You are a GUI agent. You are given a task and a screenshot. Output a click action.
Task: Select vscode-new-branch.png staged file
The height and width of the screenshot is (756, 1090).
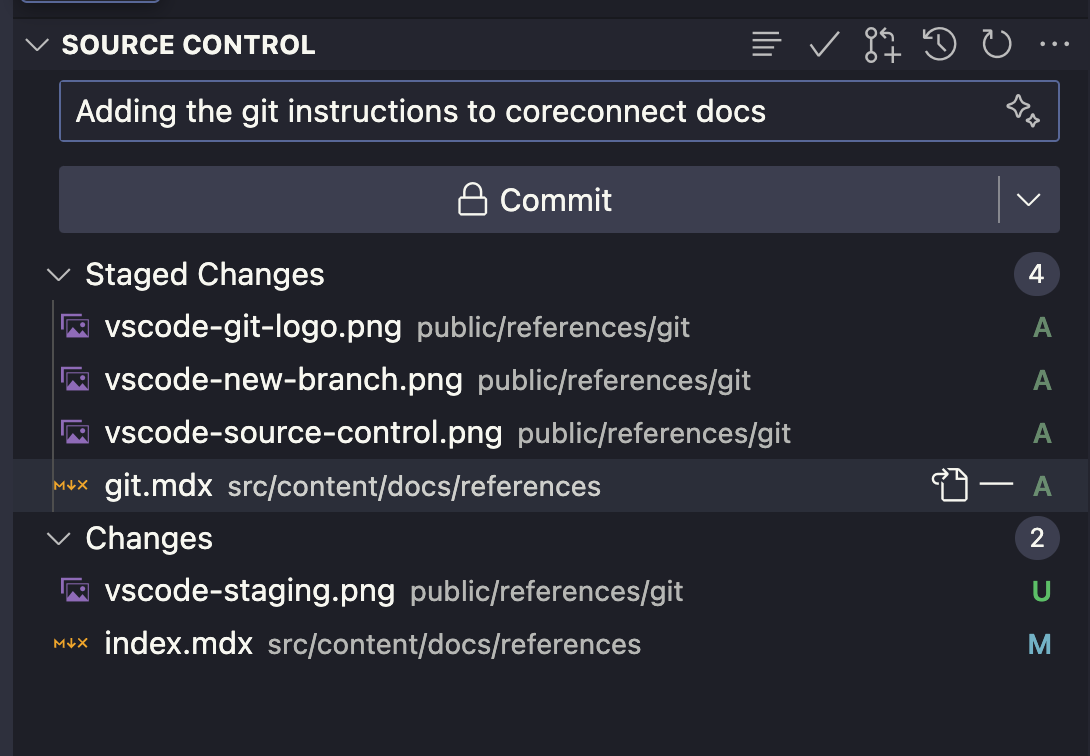(x=283, y=380)
